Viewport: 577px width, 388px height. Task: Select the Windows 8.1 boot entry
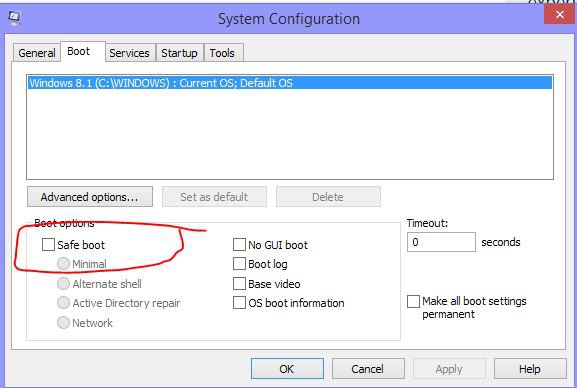point(290,83)
